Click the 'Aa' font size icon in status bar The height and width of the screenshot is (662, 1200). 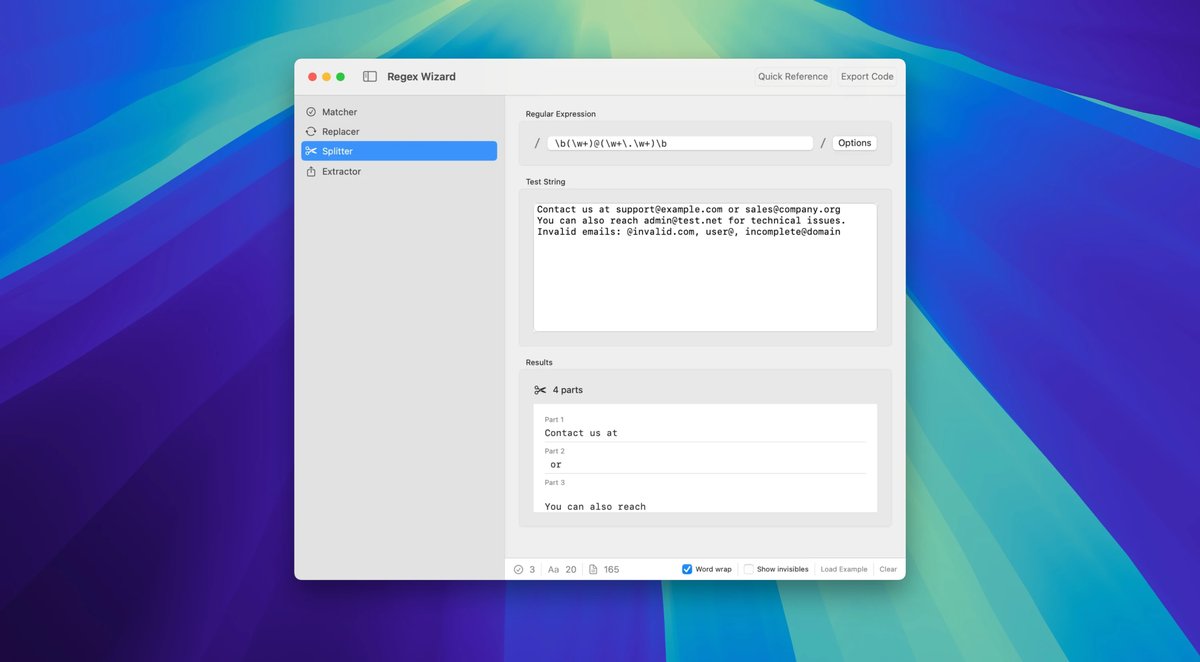(x=553, y=569)
